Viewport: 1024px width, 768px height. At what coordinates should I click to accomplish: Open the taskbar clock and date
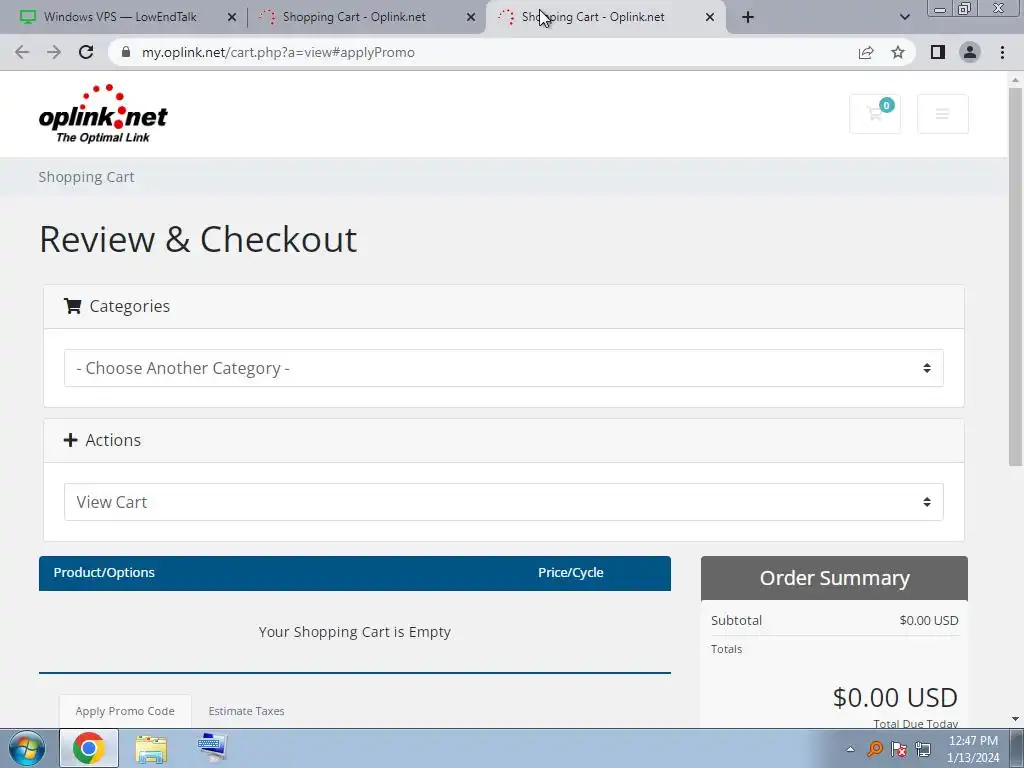coord(973,749)
